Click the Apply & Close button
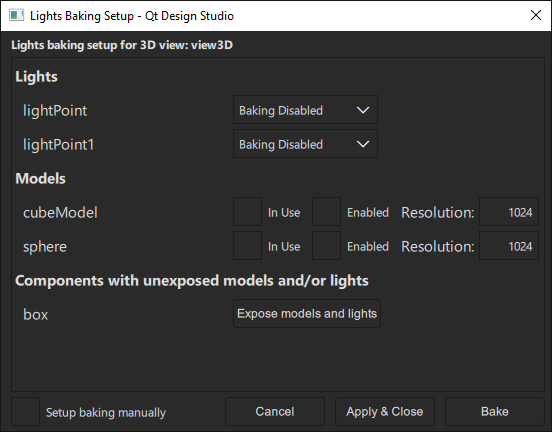The image size is (552, 432). click(385, 412)
